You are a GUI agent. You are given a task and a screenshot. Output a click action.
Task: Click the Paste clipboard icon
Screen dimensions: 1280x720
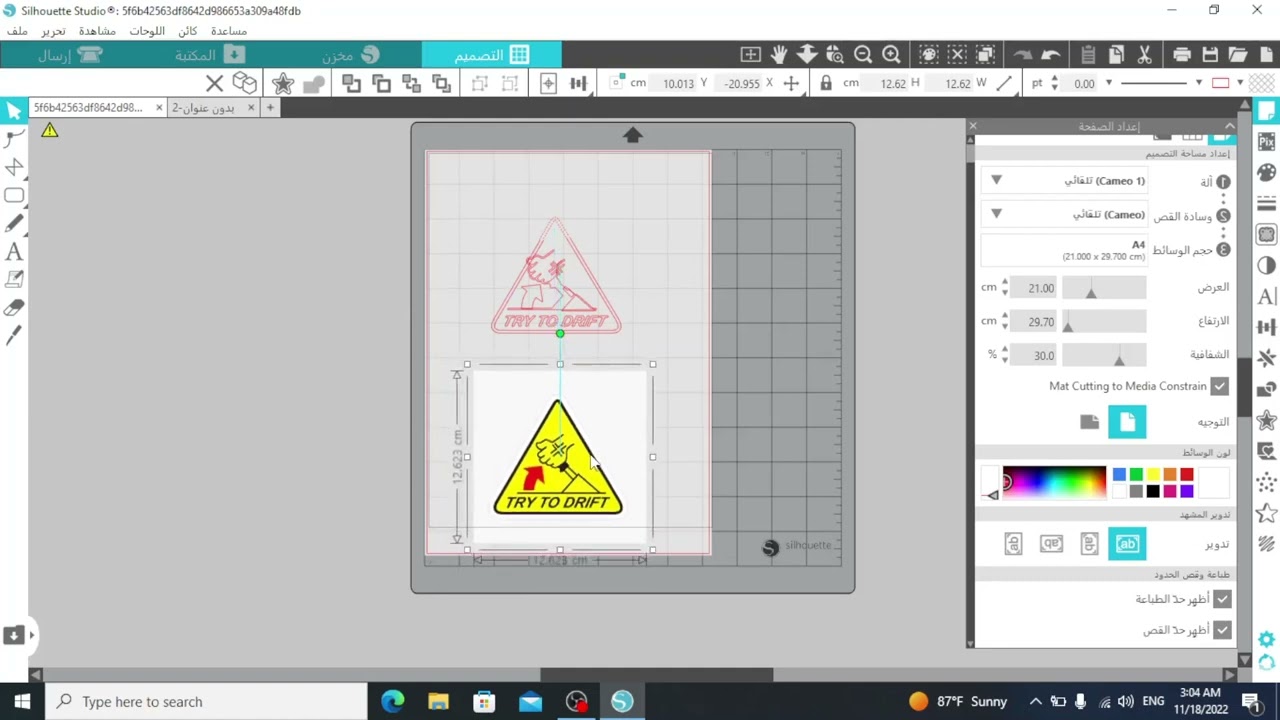click(x=1088, y=55)
